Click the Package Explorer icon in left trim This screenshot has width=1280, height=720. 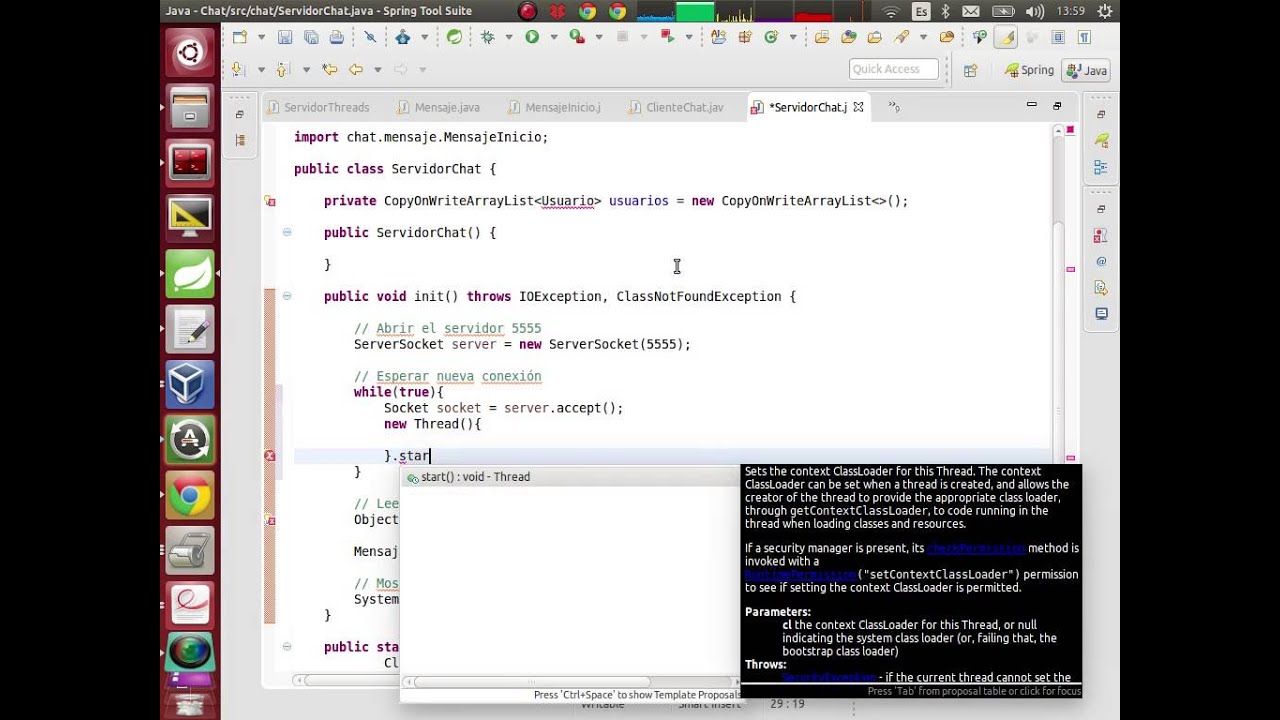tap(240, 140)
